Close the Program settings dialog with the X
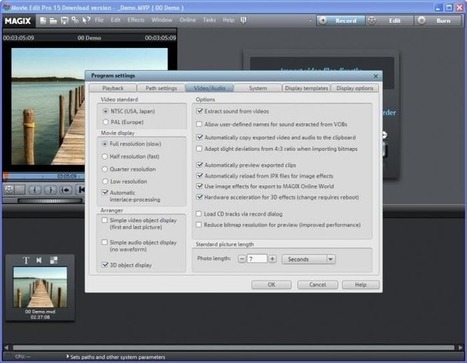Screen dimensions: 467x363 click(x=376, y=76)
